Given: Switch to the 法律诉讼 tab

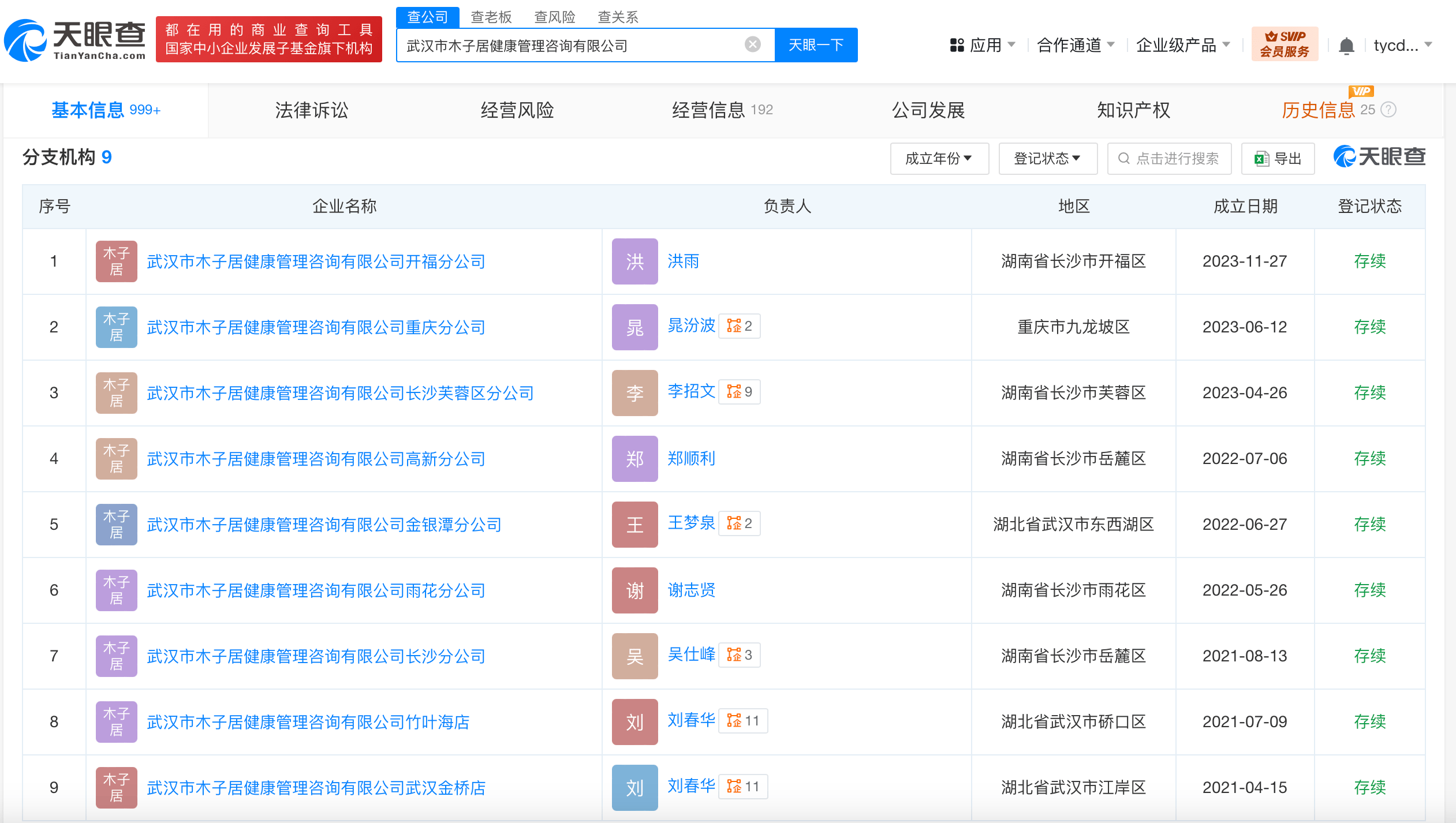Looking at the screenshot, I should click(x=311, y=110).
